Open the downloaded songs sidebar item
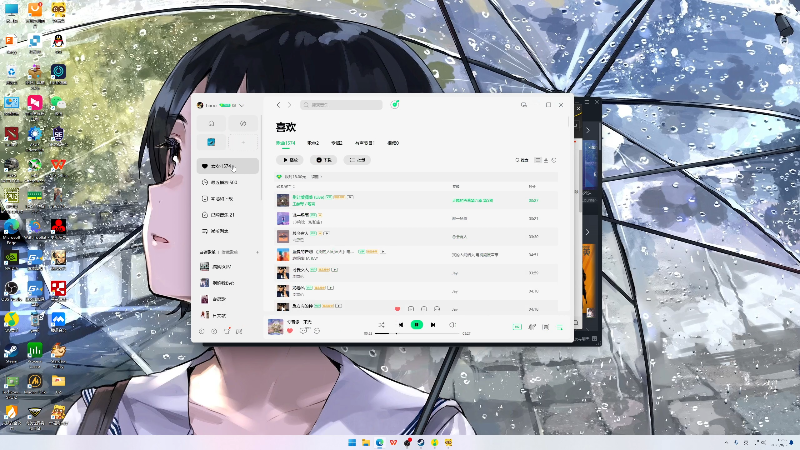The image size is (800, 450). [228, 215]
